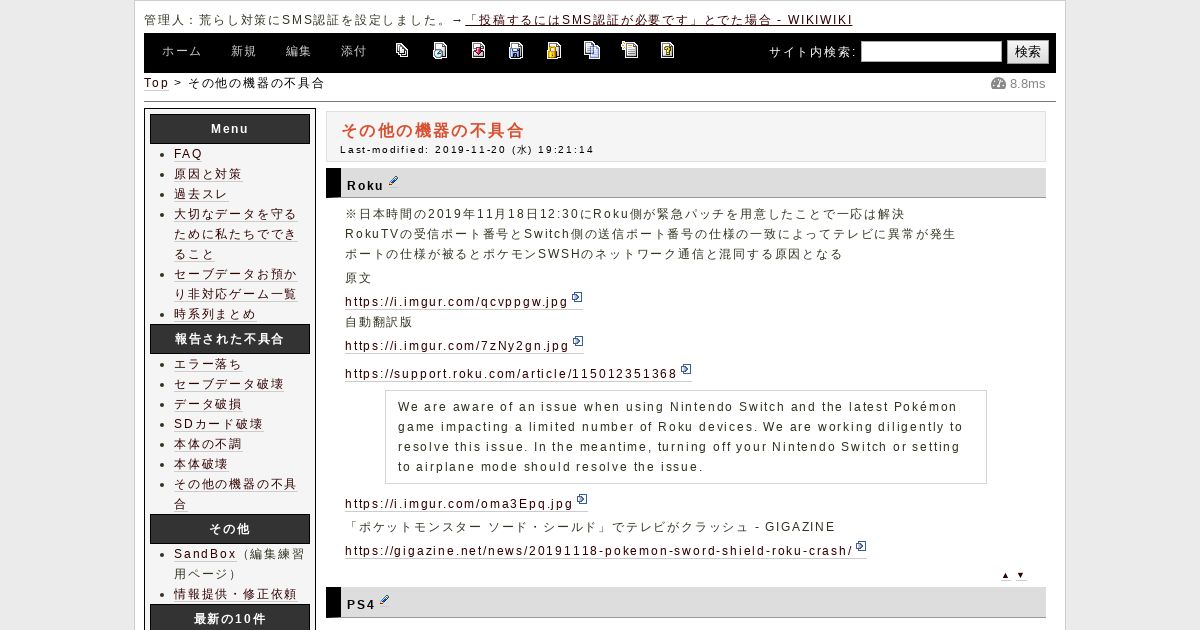The width and height of the screenshot is (1200, 630).
Task: Jump down with the ▼ arrow
Action: [1020, 575]
